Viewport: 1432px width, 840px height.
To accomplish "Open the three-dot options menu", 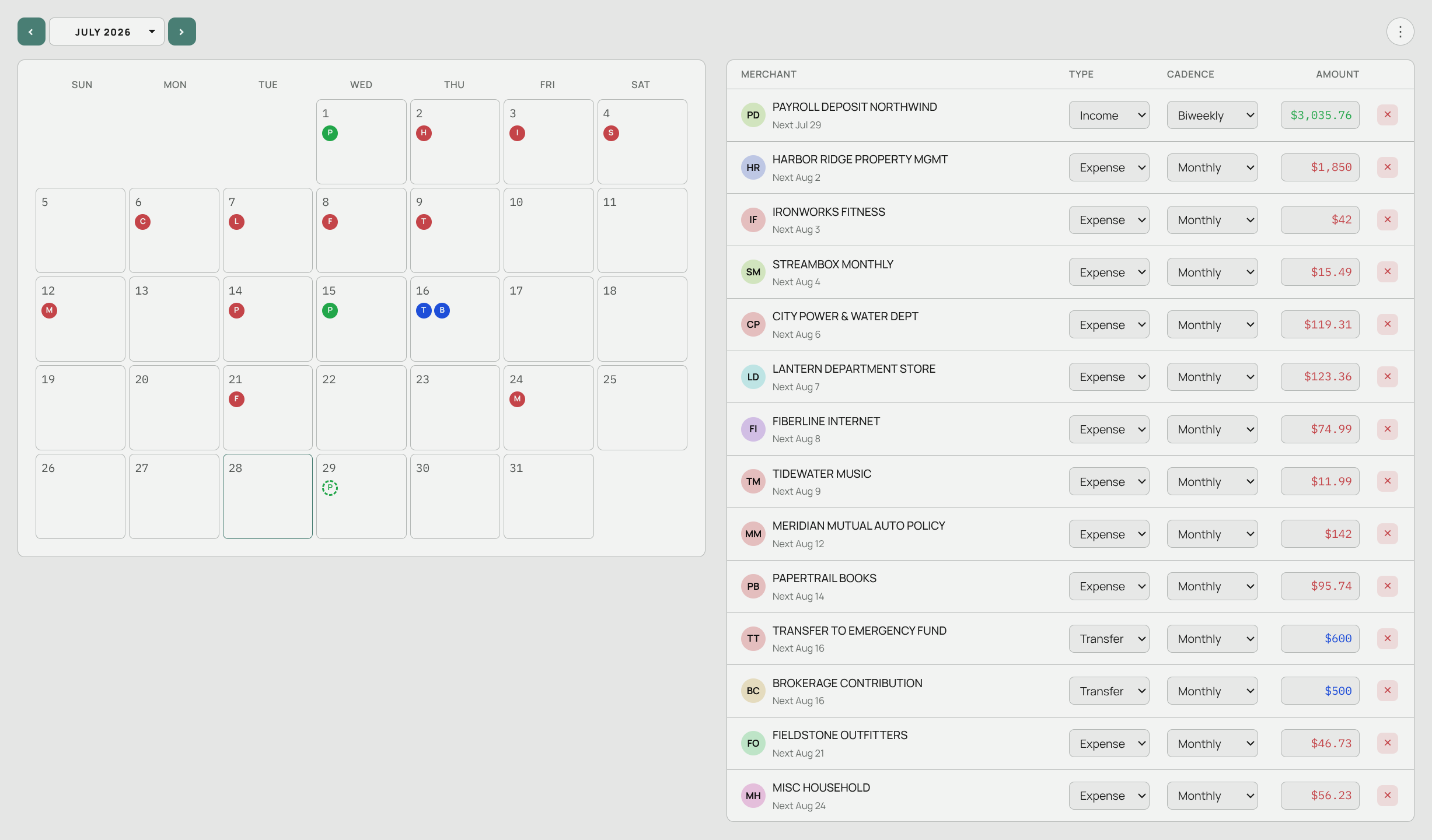I will [1400, 32].
